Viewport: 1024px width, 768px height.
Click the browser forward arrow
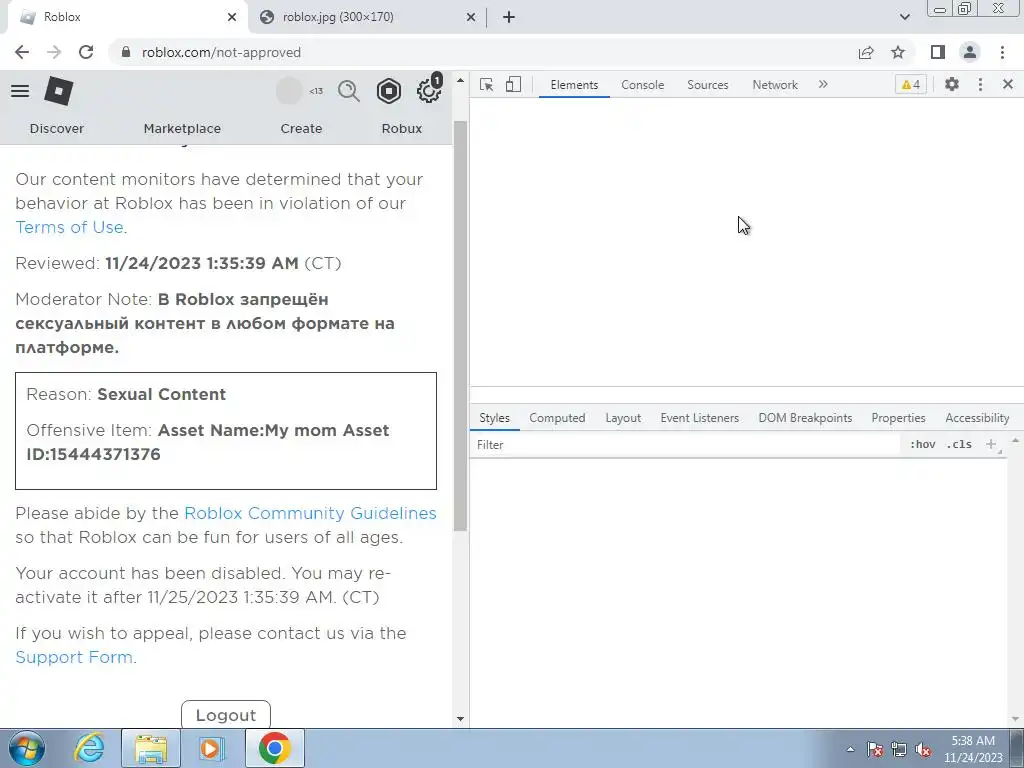(54, 52)
